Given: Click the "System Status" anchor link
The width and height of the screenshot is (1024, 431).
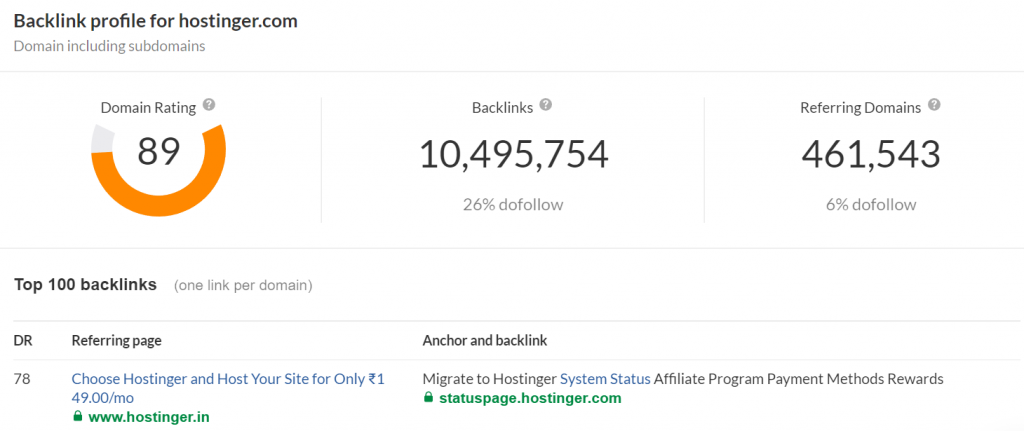Looking at the screenshot, I should tap(605, 379).
